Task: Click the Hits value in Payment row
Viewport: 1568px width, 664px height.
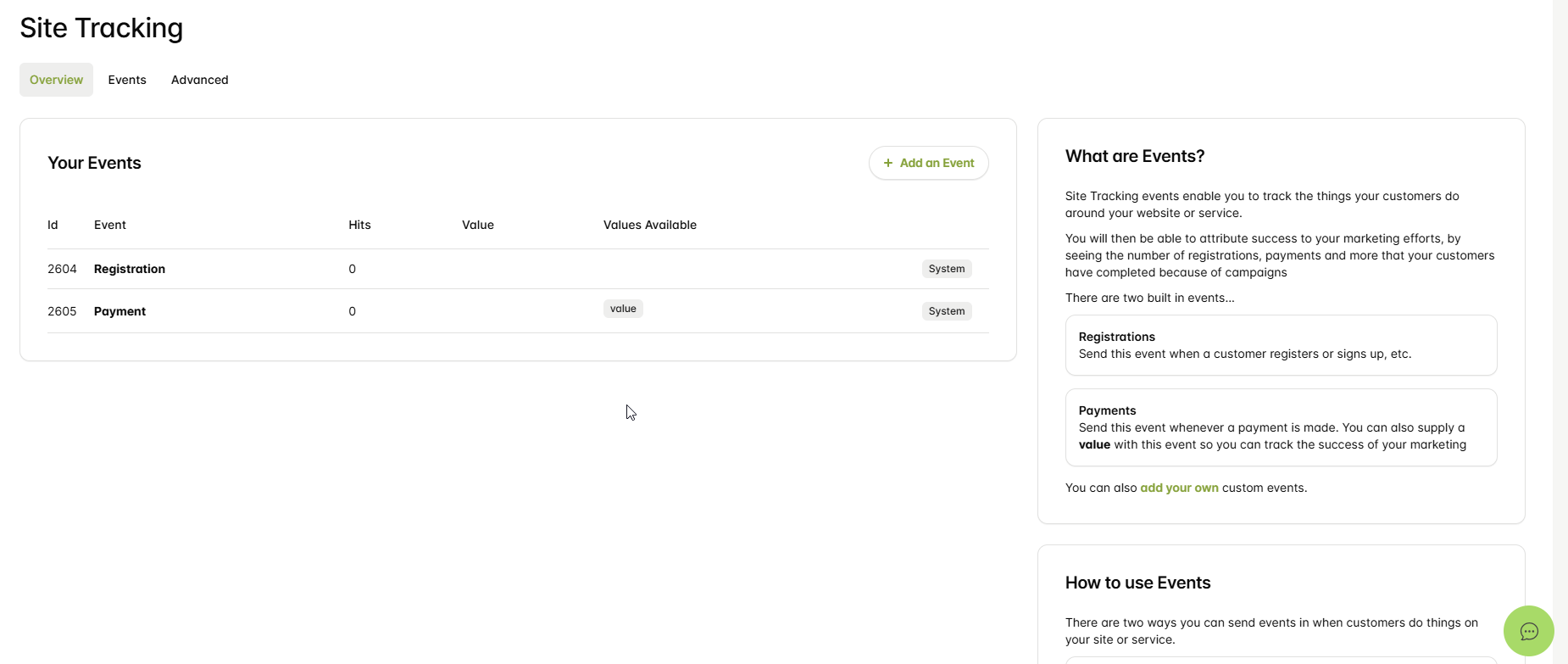Action: pos(352,311)
